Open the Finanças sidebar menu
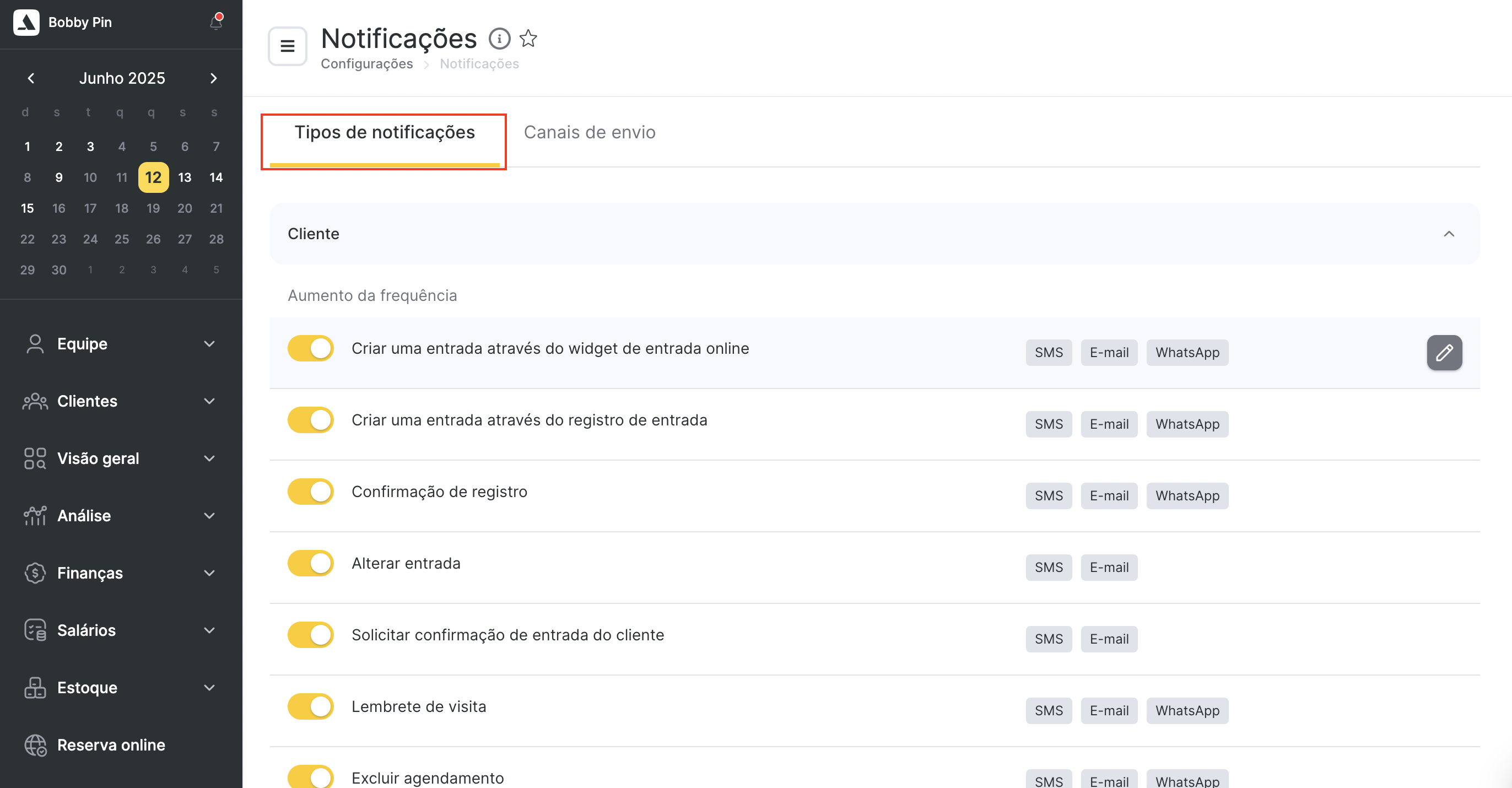 [121, 573]
